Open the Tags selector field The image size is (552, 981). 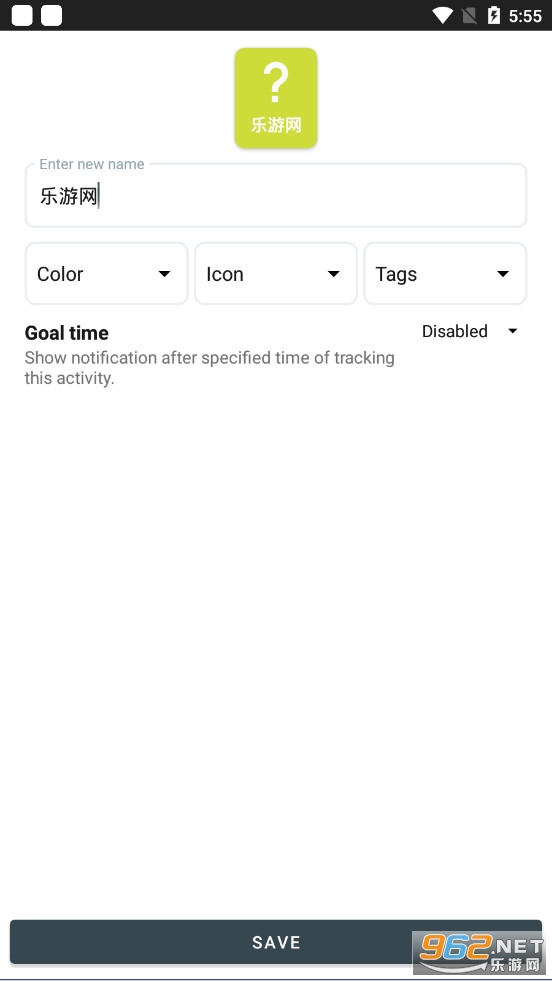tap(445, 274)
